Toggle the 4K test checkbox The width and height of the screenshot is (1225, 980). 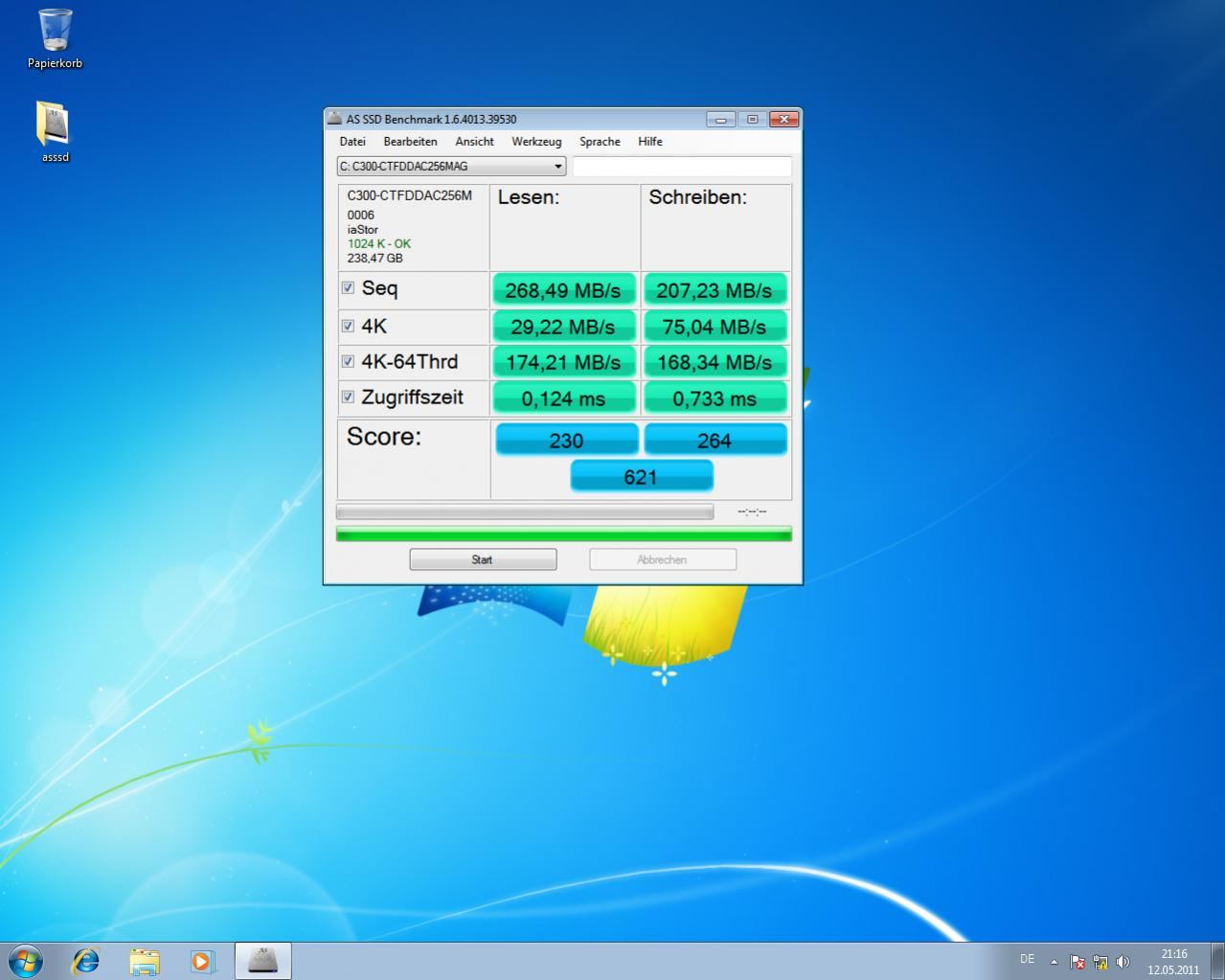(348, 326)
